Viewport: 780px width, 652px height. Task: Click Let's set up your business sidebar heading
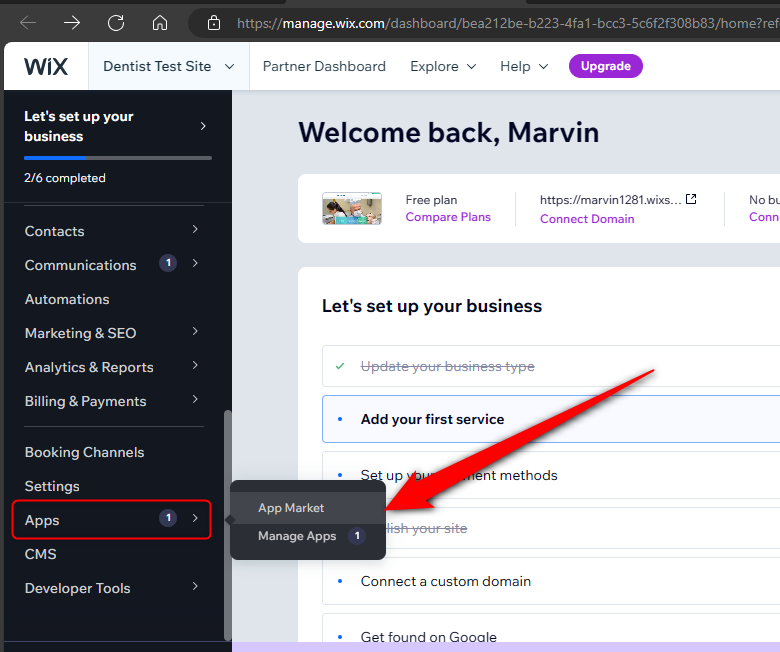(79, 126)
